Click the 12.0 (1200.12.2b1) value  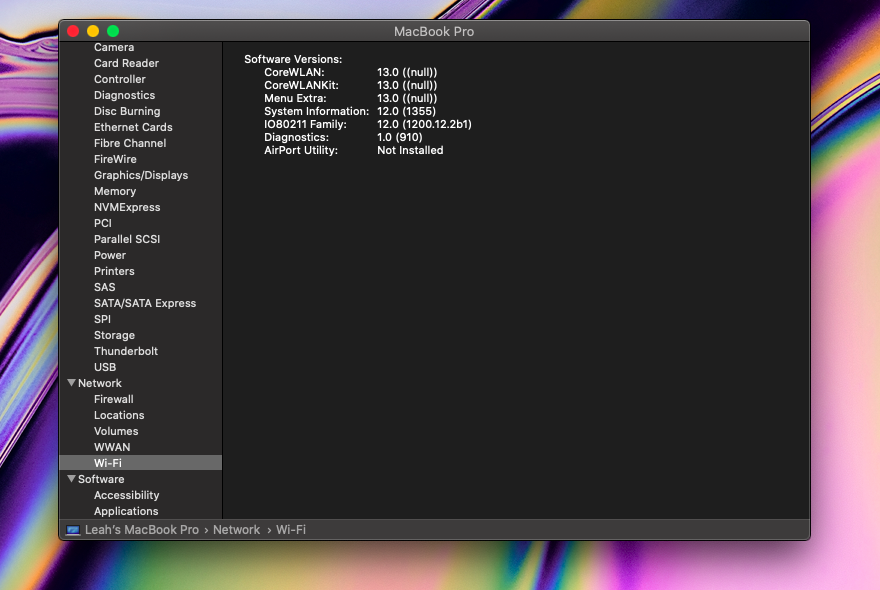(x=424, y=124)
